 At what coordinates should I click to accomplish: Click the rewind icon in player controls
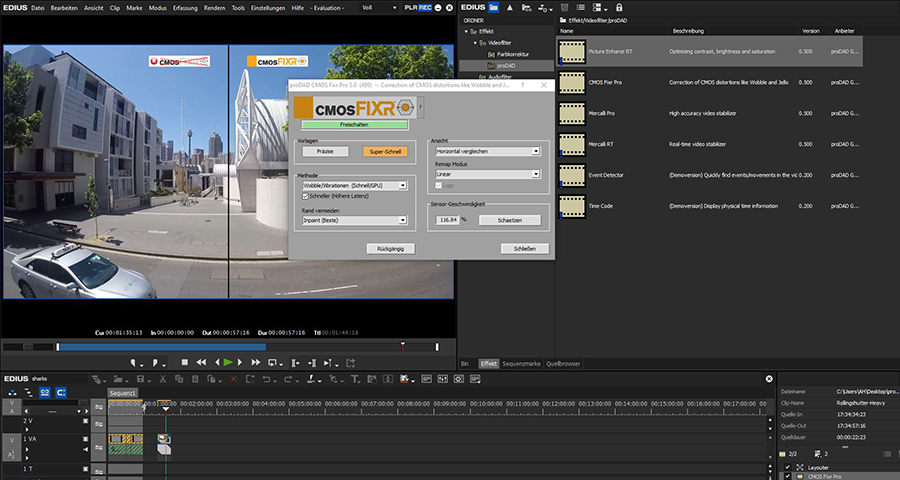[201, 362]
